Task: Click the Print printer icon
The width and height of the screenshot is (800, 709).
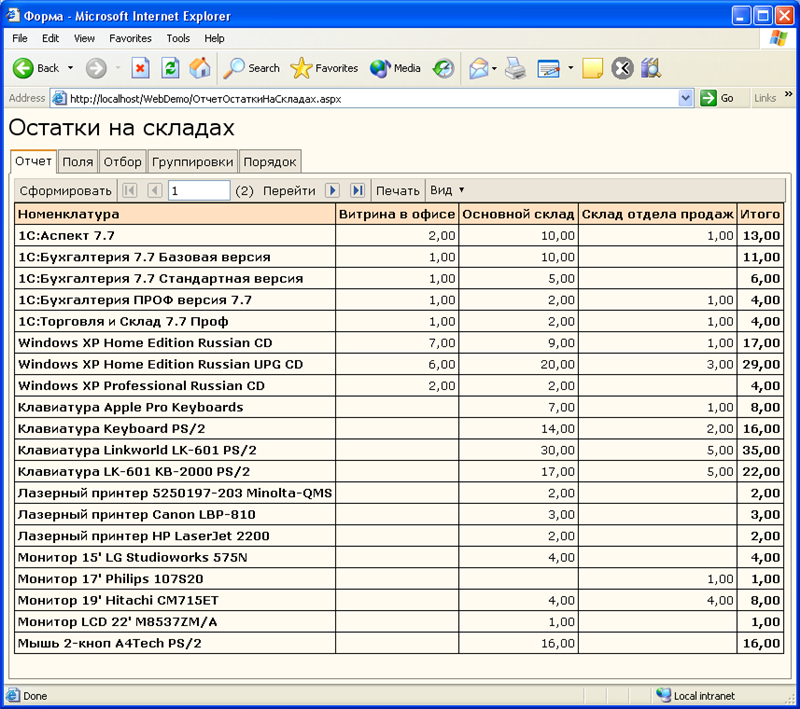Action: point(515,68)
